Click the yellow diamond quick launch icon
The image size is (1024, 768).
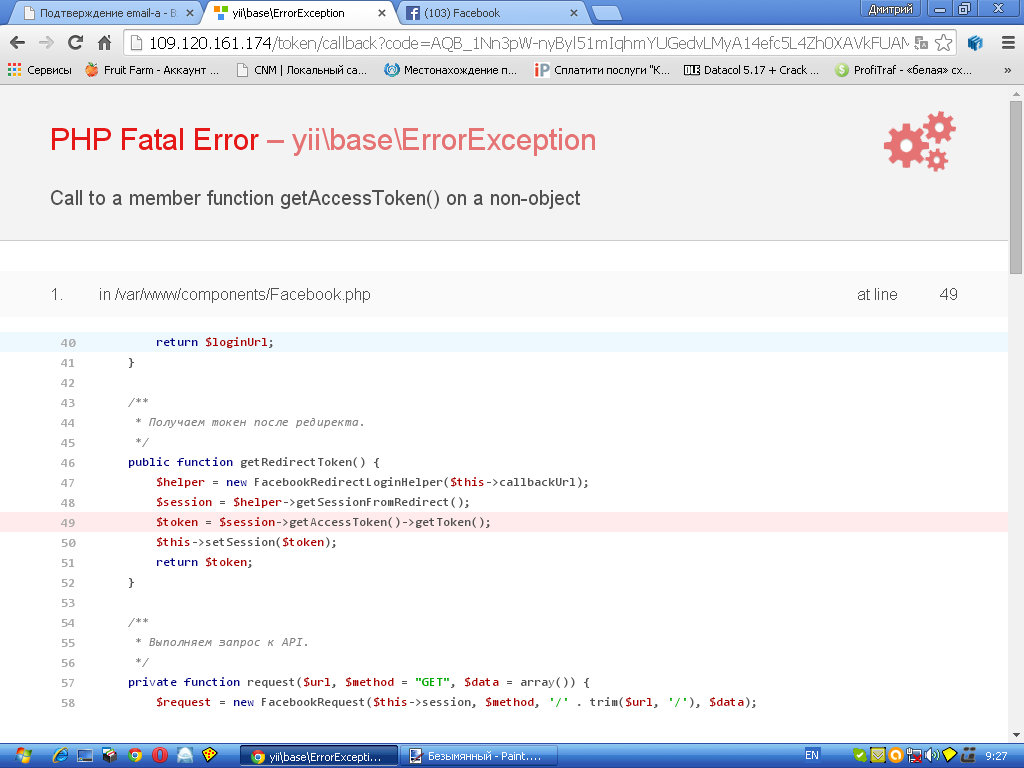[210, 756]
